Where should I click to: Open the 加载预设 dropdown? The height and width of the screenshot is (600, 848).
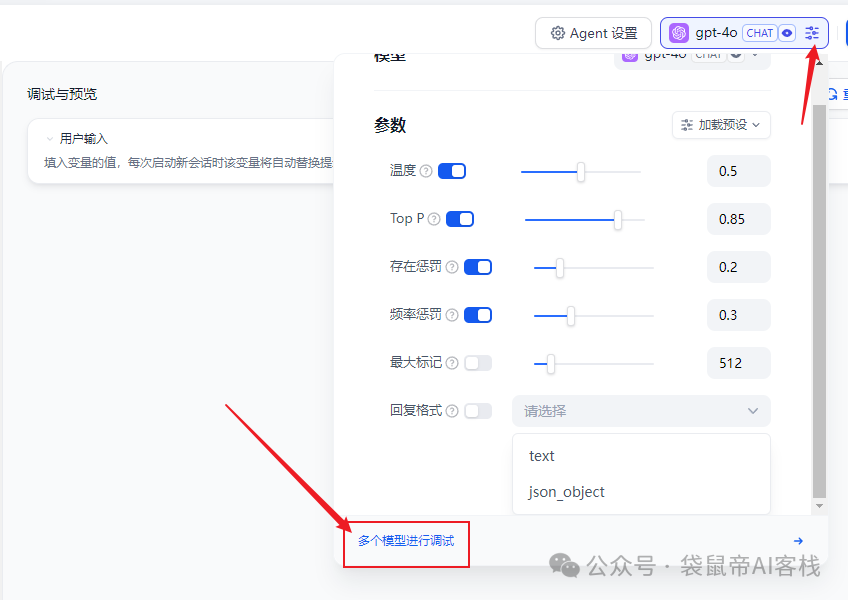(721, 125)
